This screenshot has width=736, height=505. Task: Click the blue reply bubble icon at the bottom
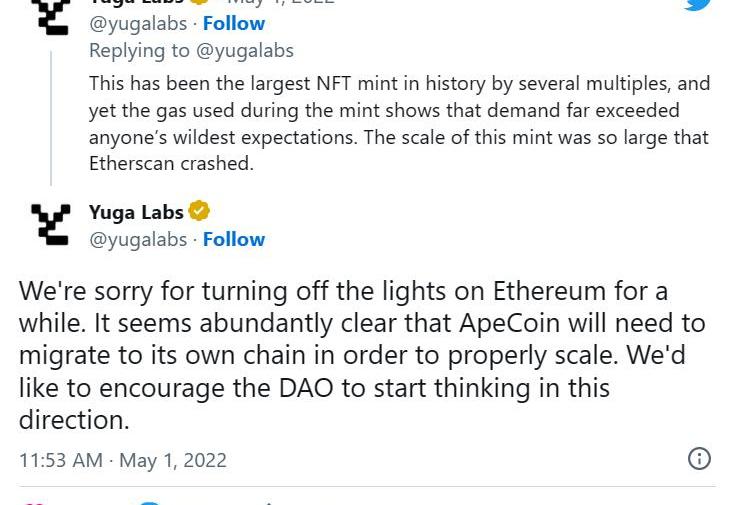(151, 503)
